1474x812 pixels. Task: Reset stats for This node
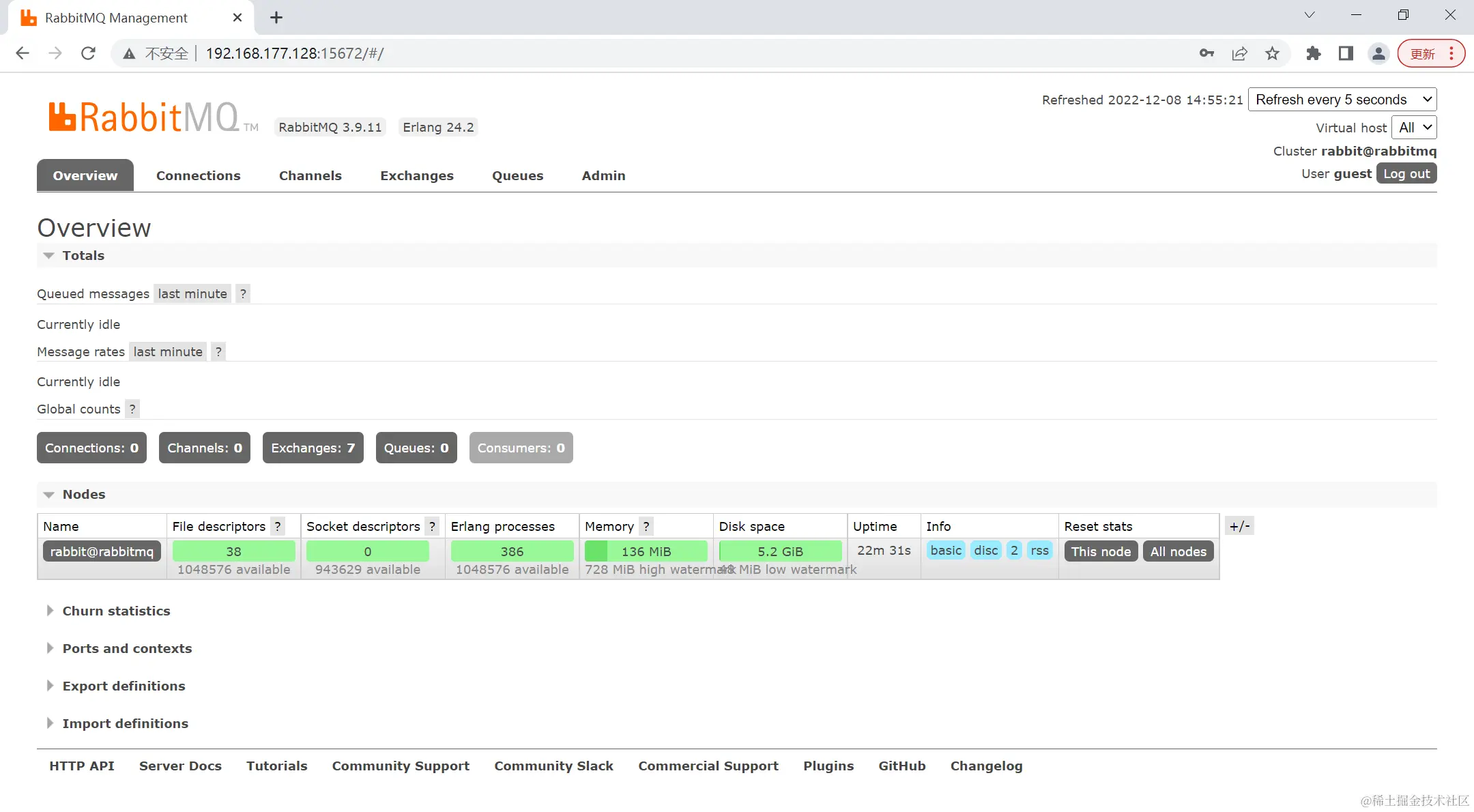[x=1101, y=551]
